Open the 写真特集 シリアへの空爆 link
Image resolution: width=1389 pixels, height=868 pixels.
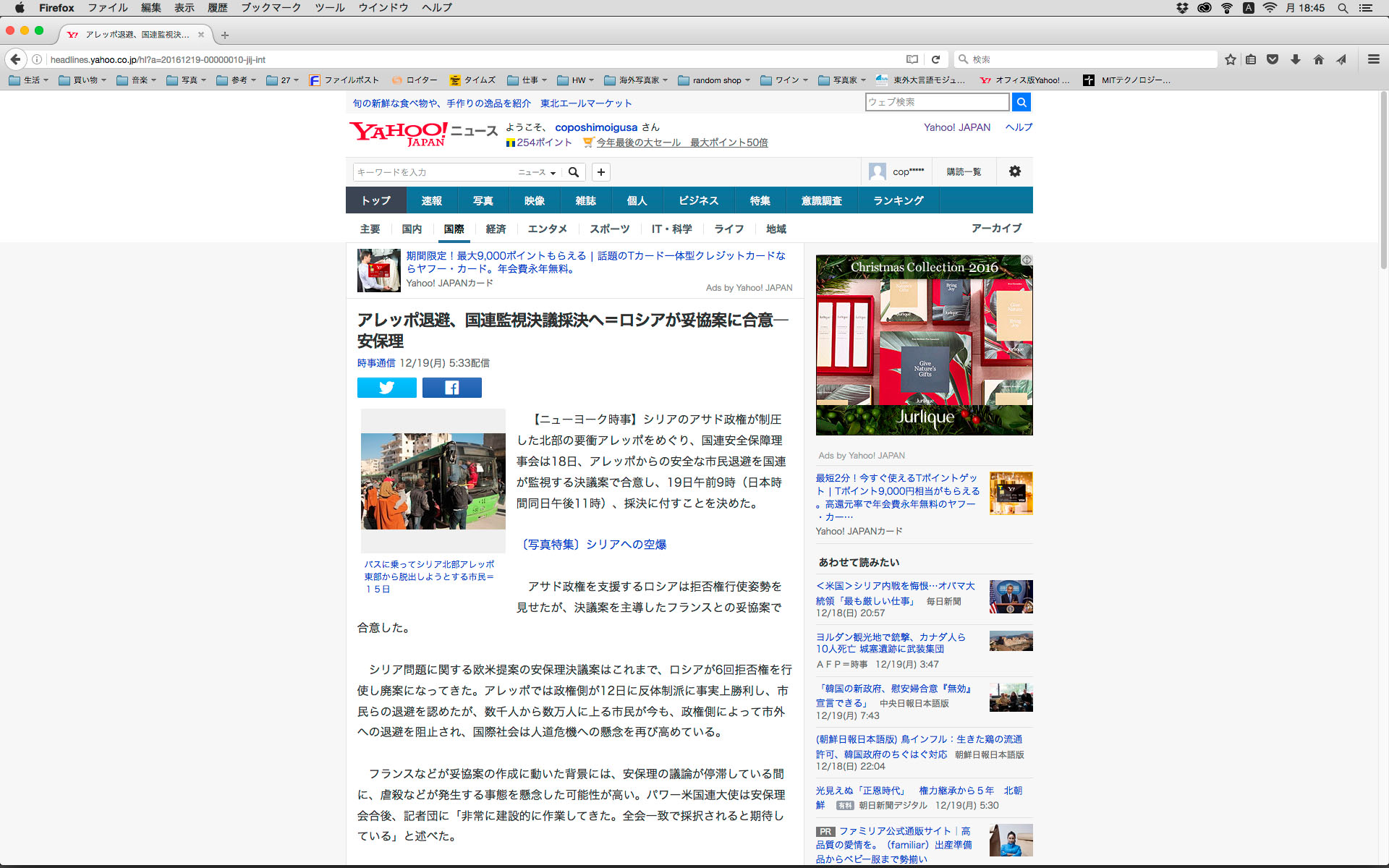click(x=593, y=544)
